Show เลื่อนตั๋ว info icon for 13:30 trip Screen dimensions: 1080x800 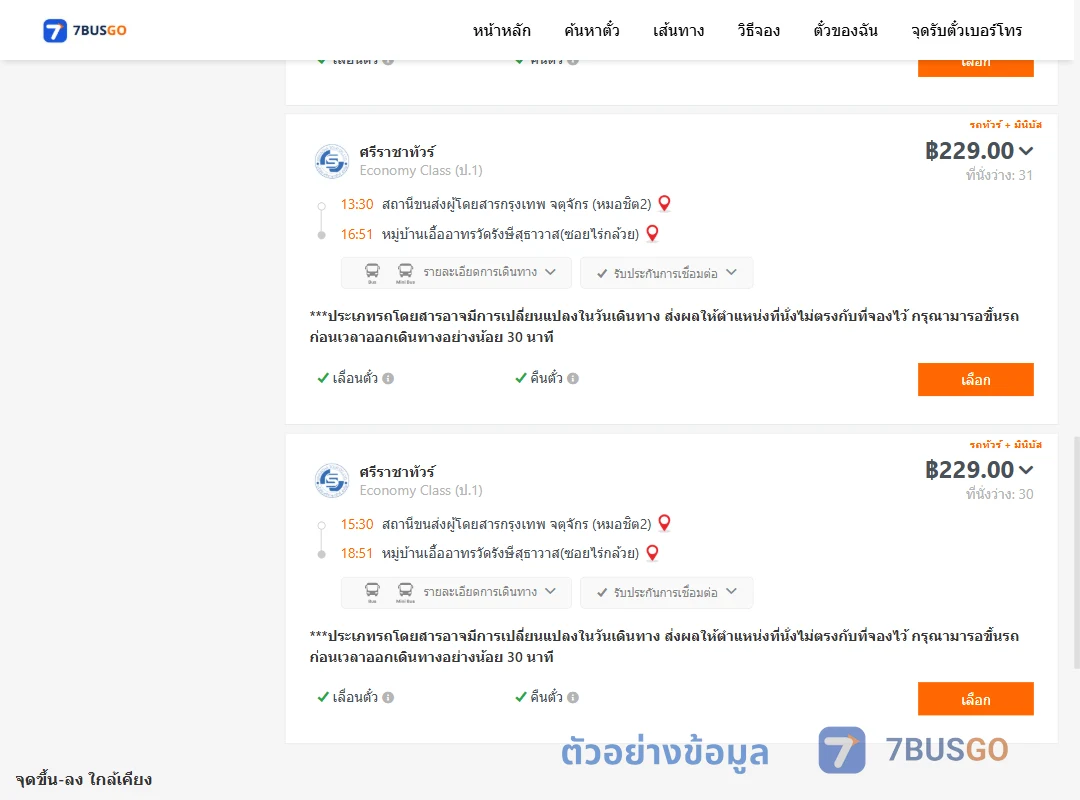pyautogui.click(x=388, y=378)
